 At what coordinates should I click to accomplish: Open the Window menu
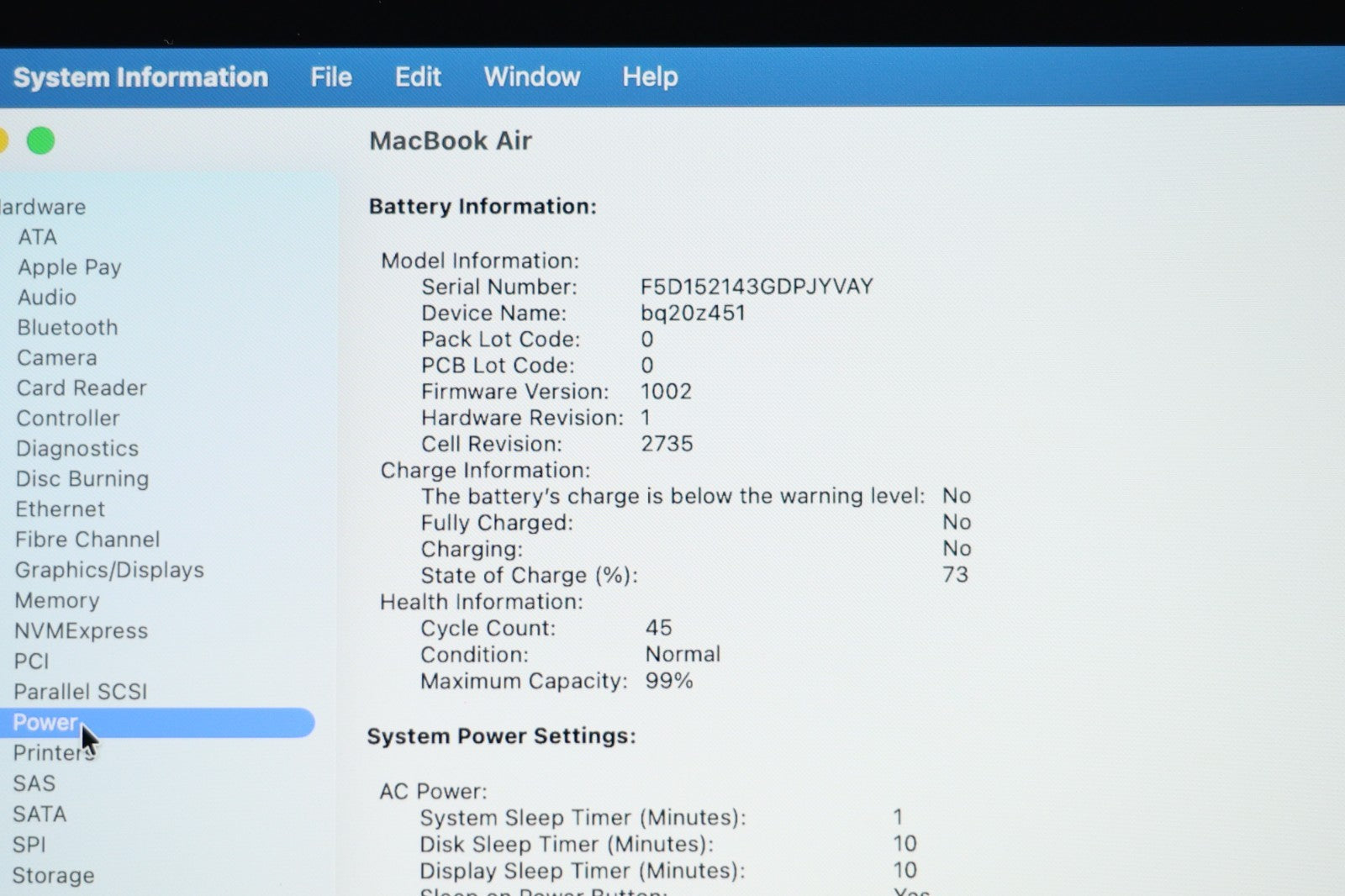pyautogui.click(x=531, y=77)
